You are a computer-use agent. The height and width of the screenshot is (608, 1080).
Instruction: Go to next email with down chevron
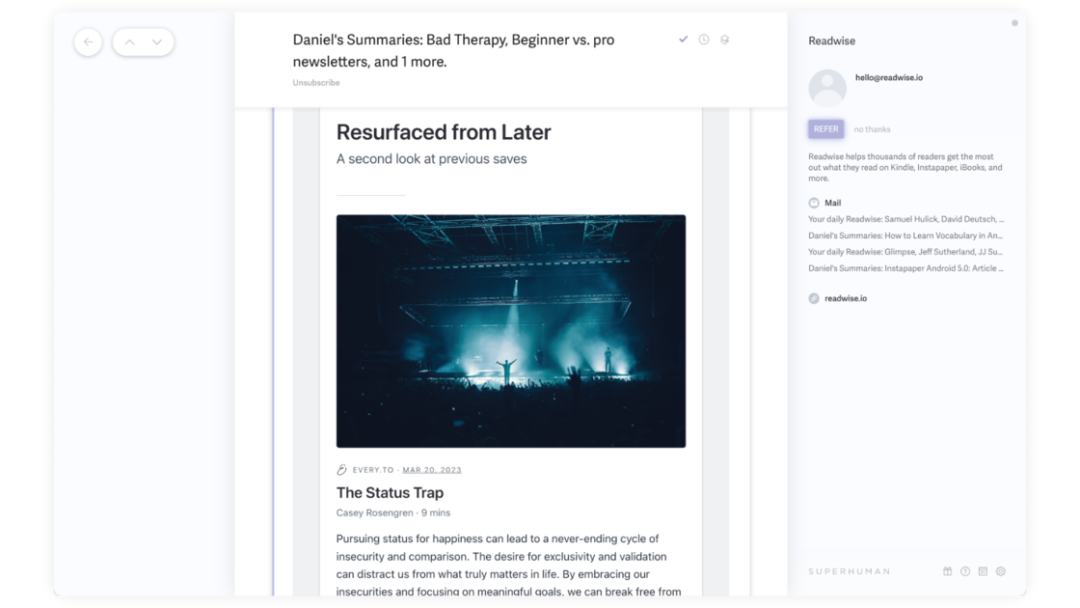coord(157,42)
